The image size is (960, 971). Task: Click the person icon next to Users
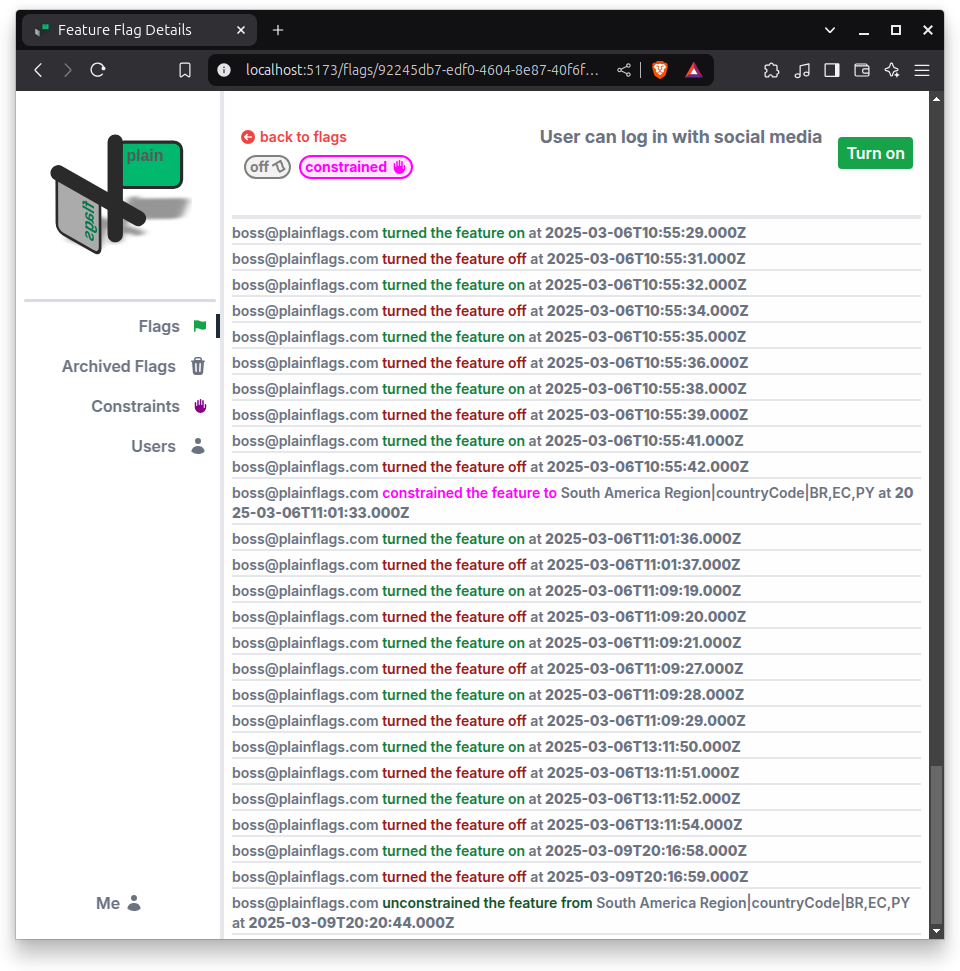click(x=198, y=446)
